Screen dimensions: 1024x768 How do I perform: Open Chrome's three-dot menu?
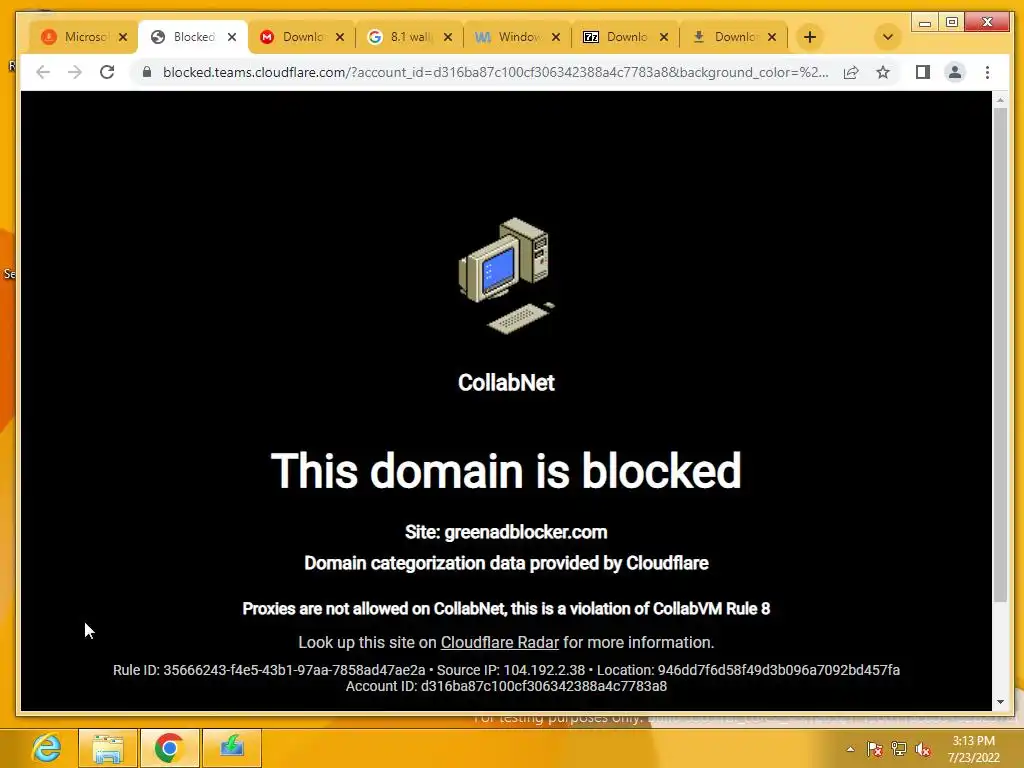pyautogui.click(x=987, y=72)
